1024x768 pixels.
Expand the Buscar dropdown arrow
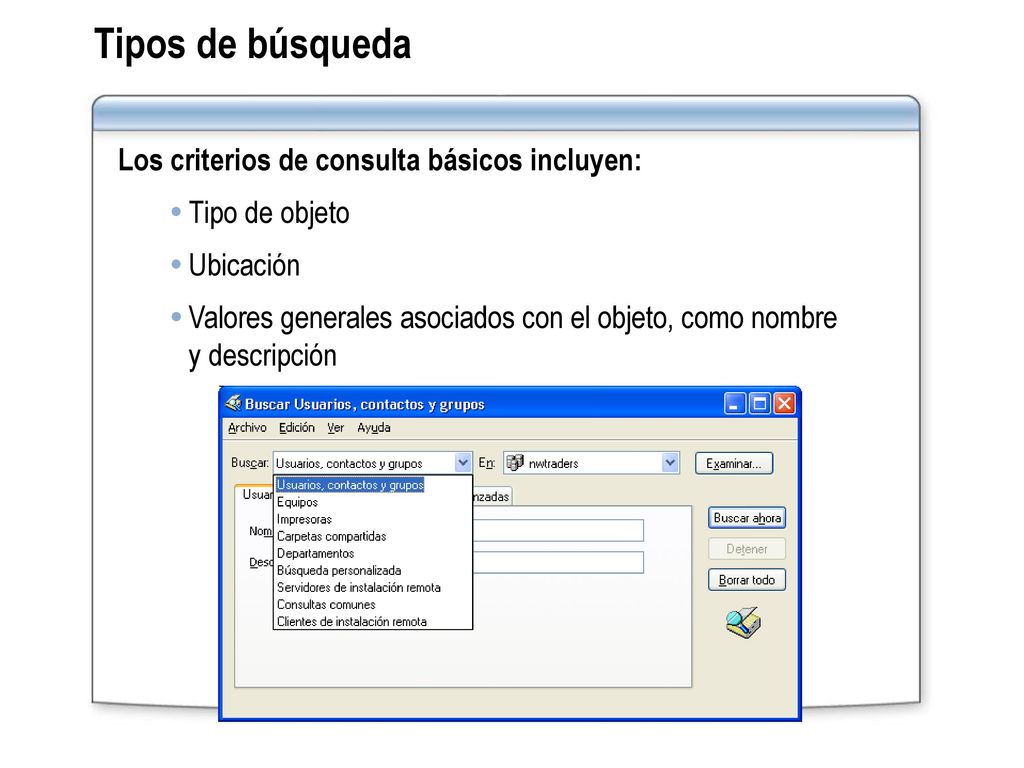click(462, 463)
